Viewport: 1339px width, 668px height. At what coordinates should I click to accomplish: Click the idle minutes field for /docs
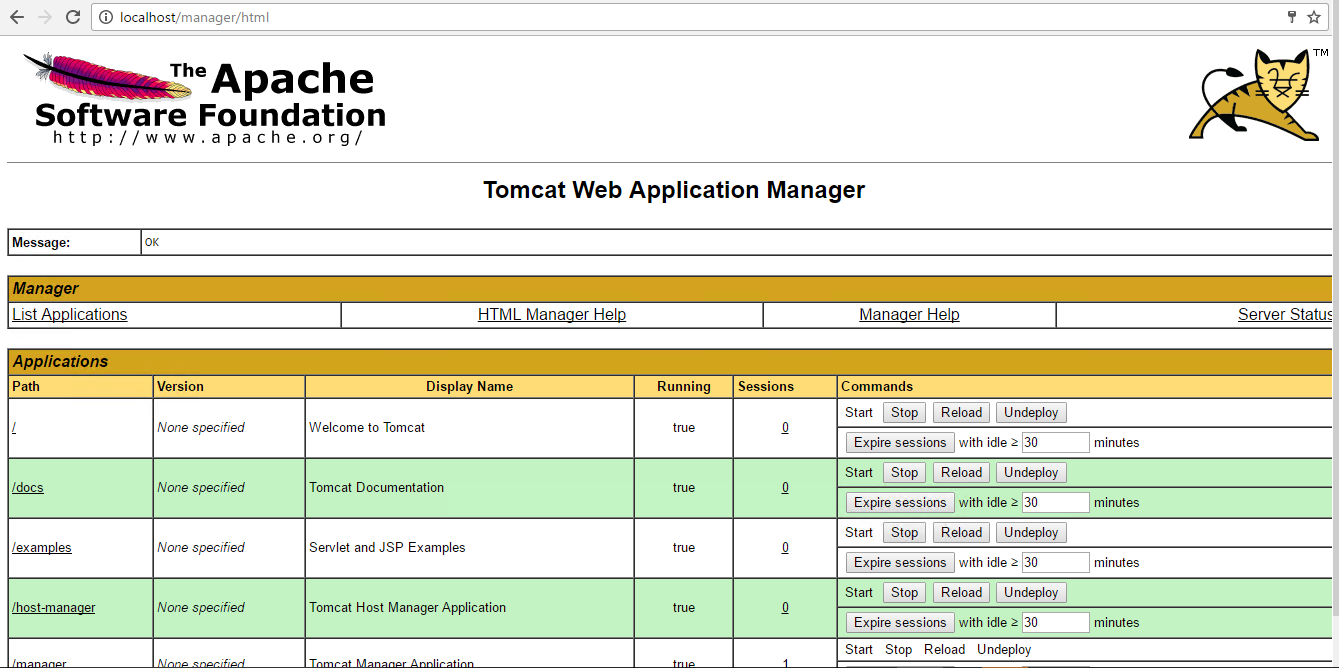[1055, 502]
